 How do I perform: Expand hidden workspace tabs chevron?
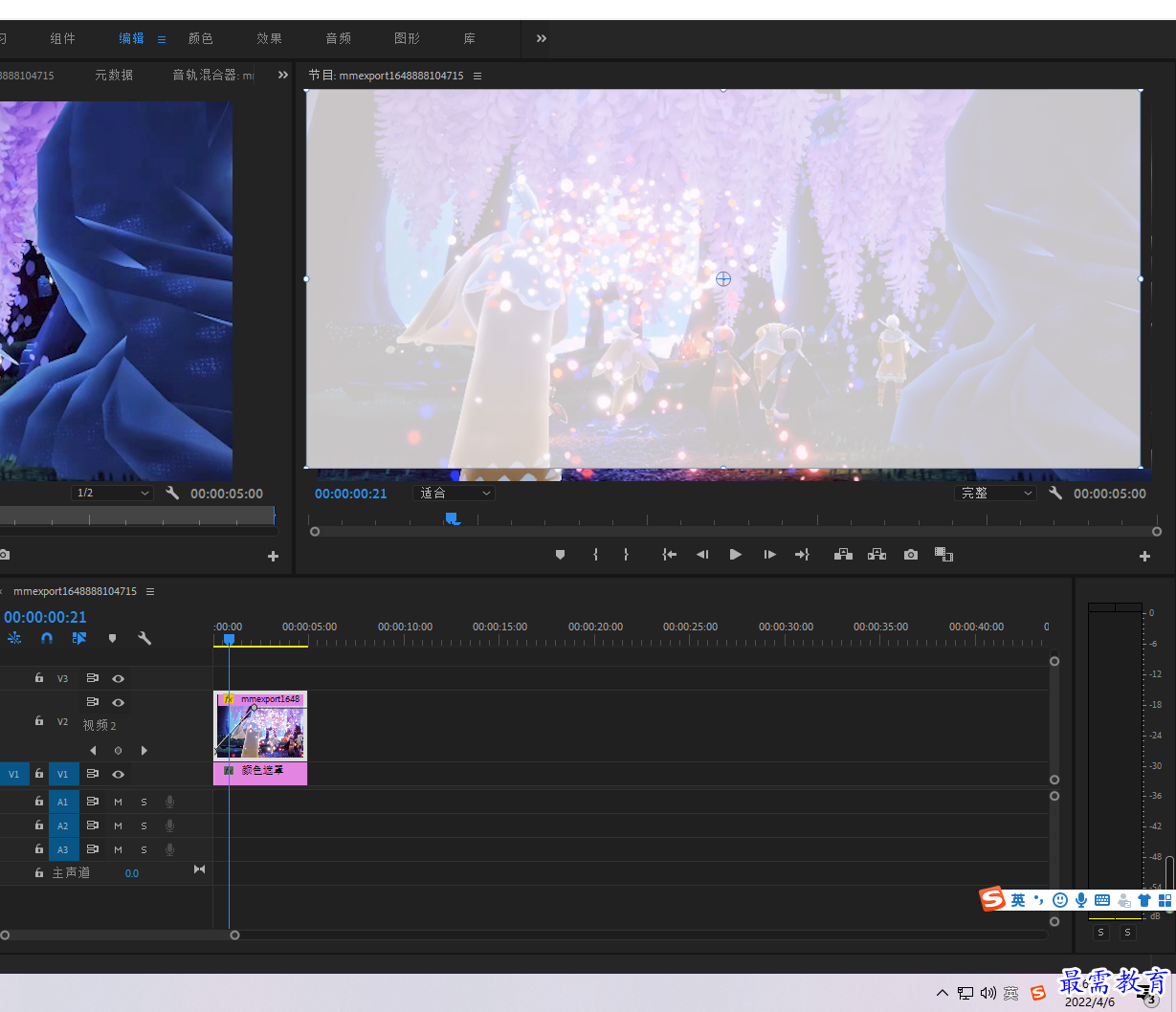pyautogui.click(x=542, y=38)
